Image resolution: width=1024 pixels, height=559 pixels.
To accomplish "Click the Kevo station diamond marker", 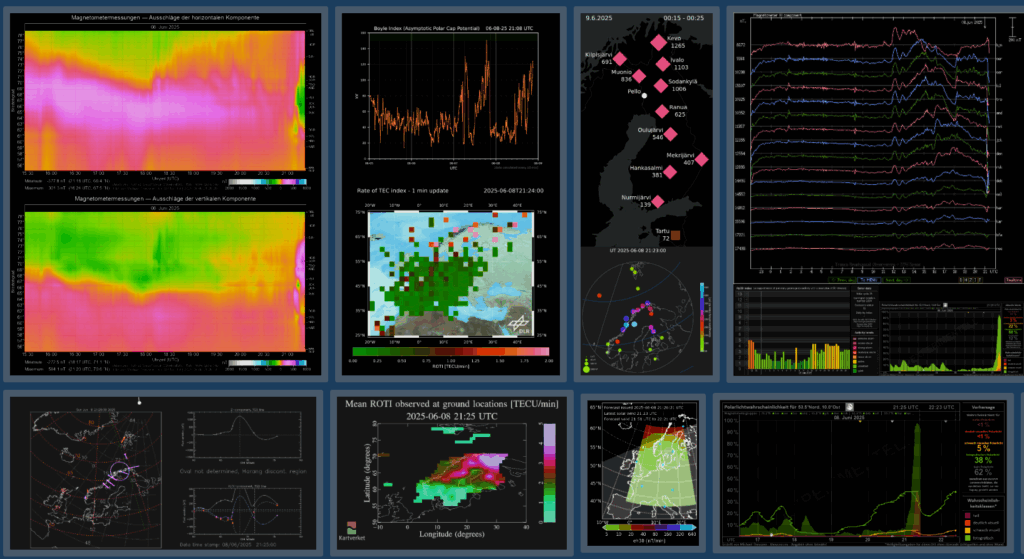I will 658,42.
